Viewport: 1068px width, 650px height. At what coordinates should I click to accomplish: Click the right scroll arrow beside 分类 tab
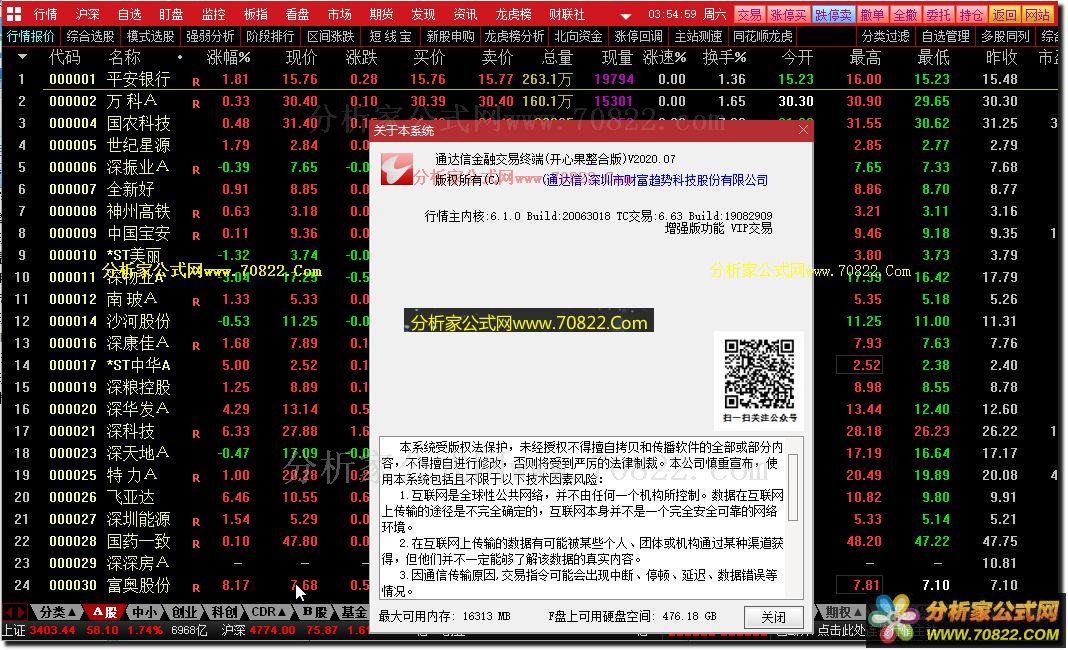(x=20, y=612)
